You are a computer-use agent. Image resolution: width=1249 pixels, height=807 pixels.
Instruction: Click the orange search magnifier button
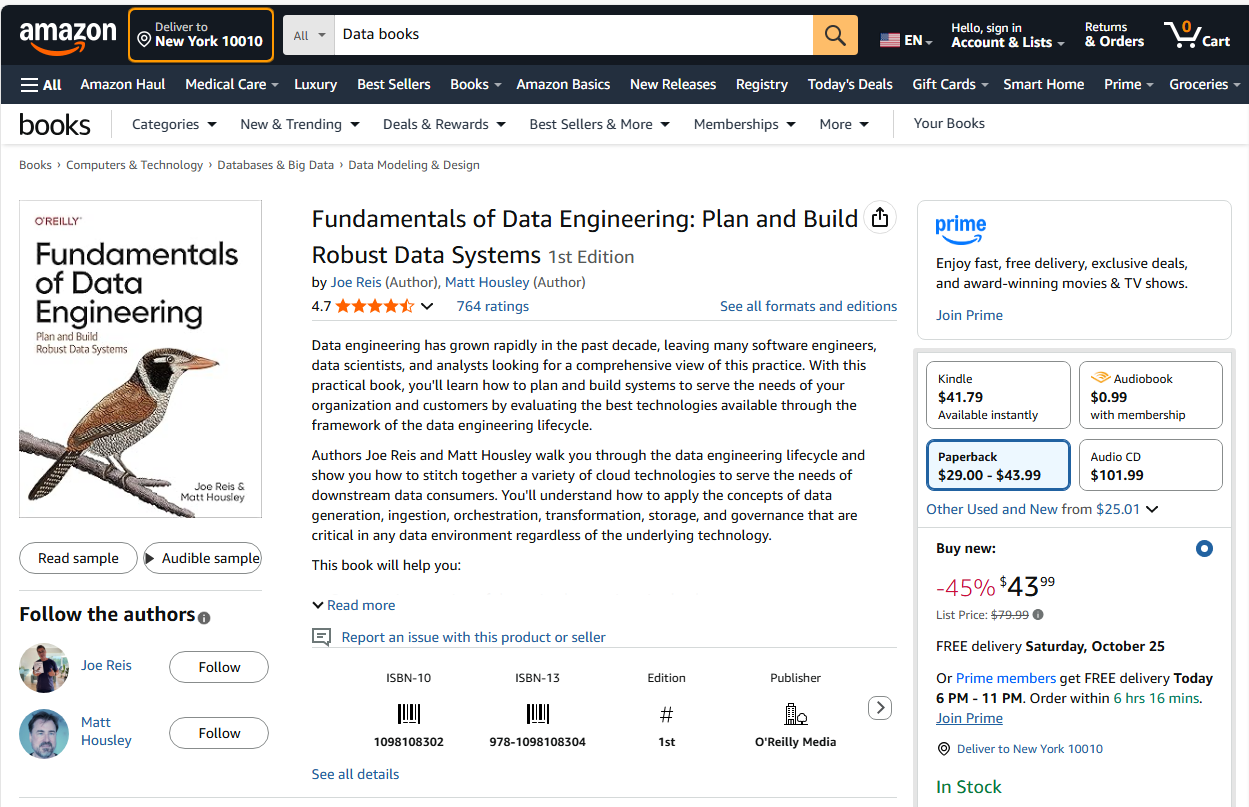(x=835, y=35)
